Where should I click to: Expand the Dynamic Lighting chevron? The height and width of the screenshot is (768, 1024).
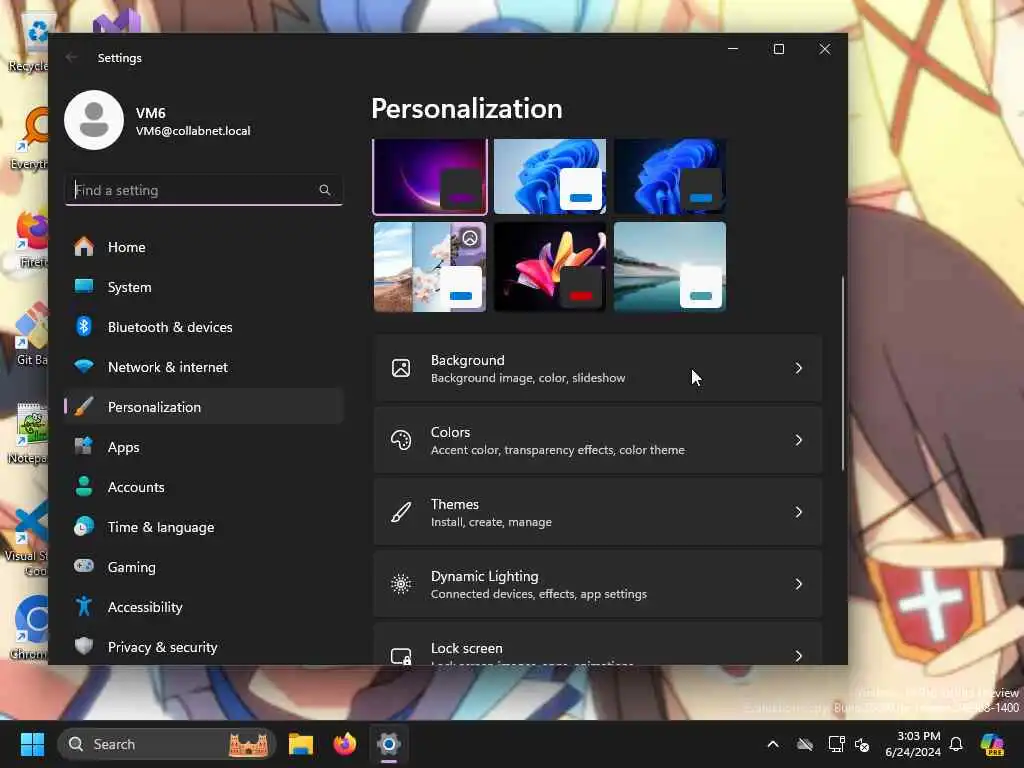tap(799, 584)
